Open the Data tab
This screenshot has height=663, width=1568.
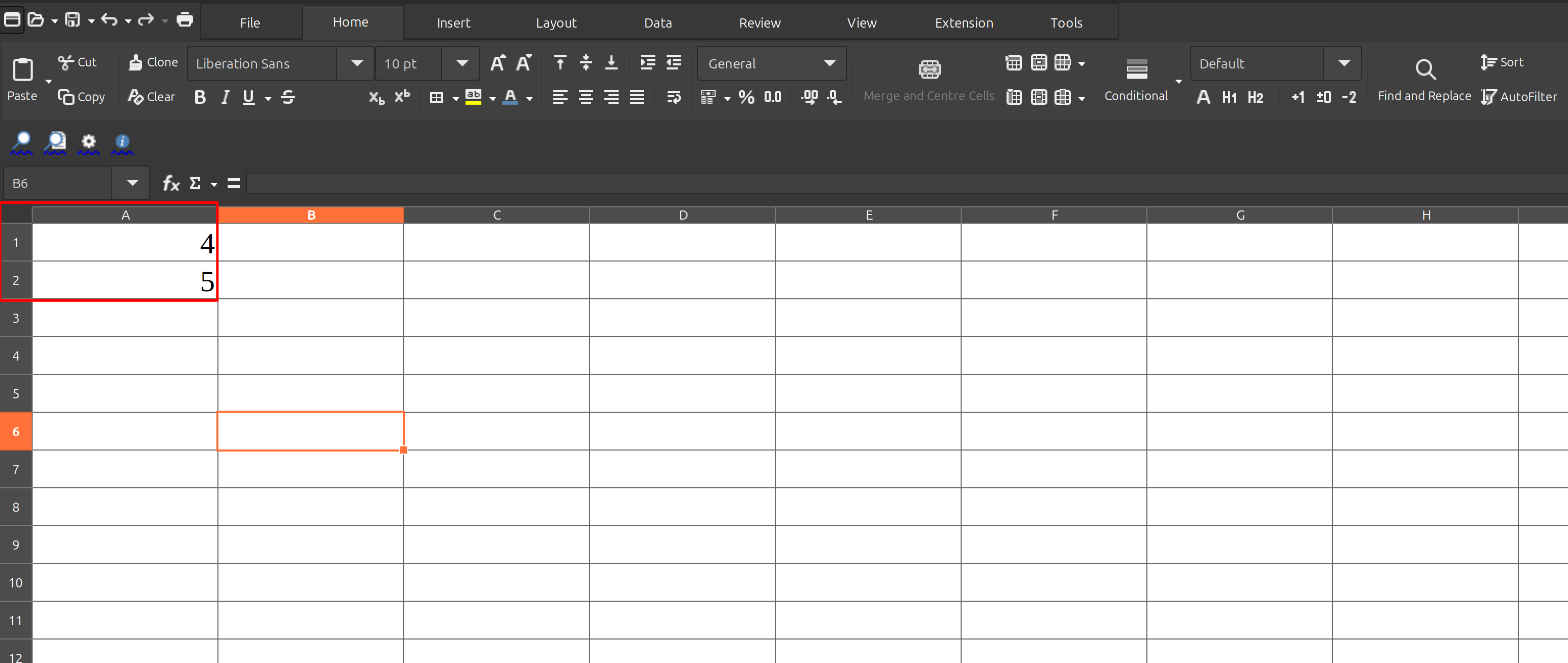pyautogui.click(x=657, y=22)
